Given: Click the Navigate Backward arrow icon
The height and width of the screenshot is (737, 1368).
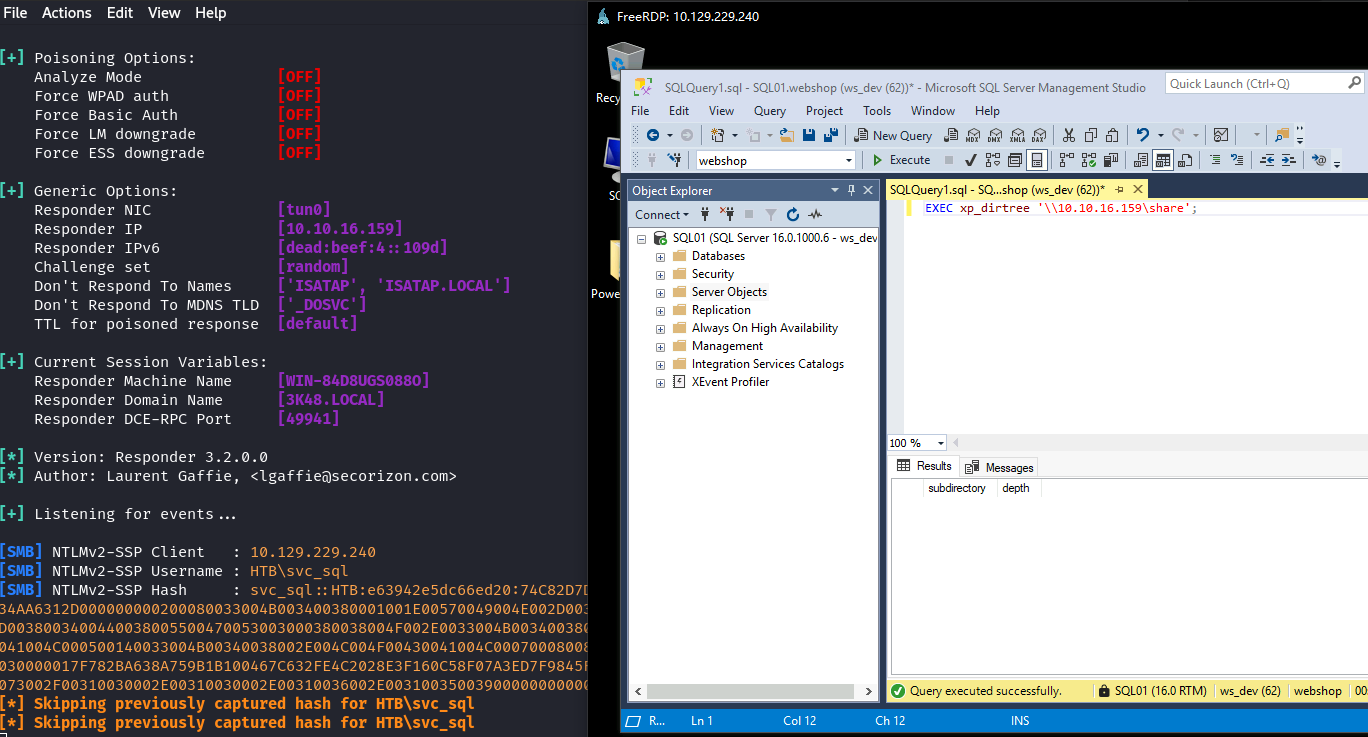Looking at the screenshot, I should (653, 135).
